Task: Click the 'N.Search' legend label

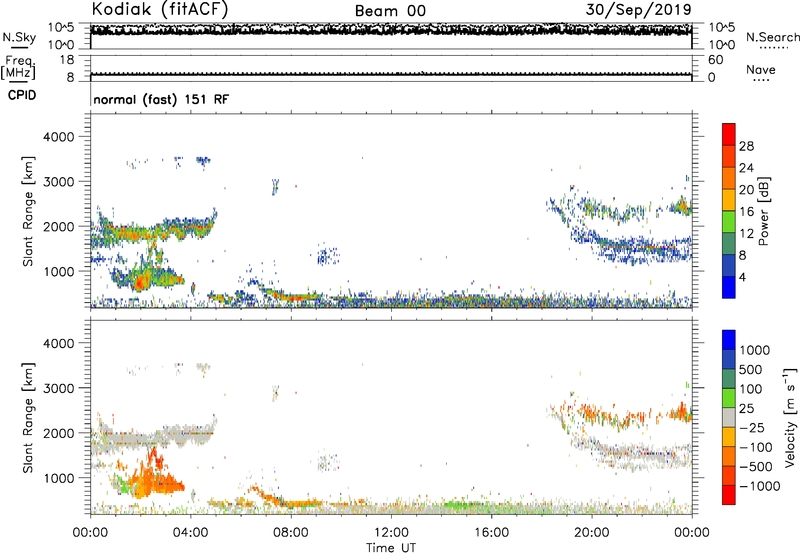Action: point(772,37)
